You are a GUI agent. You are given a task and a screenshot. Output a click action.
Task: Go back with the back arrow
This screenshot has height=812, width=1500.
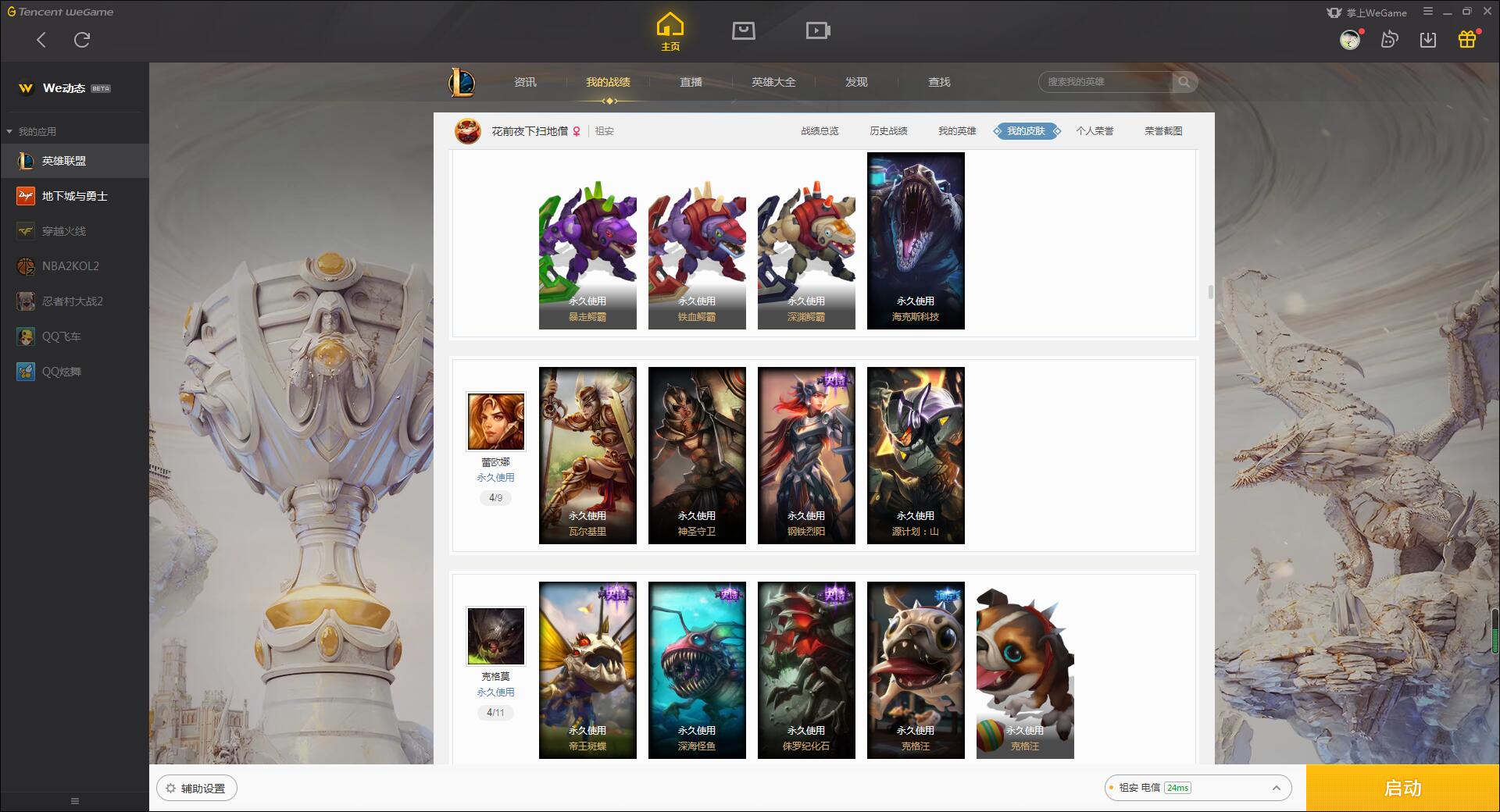(x=41, y=39)
